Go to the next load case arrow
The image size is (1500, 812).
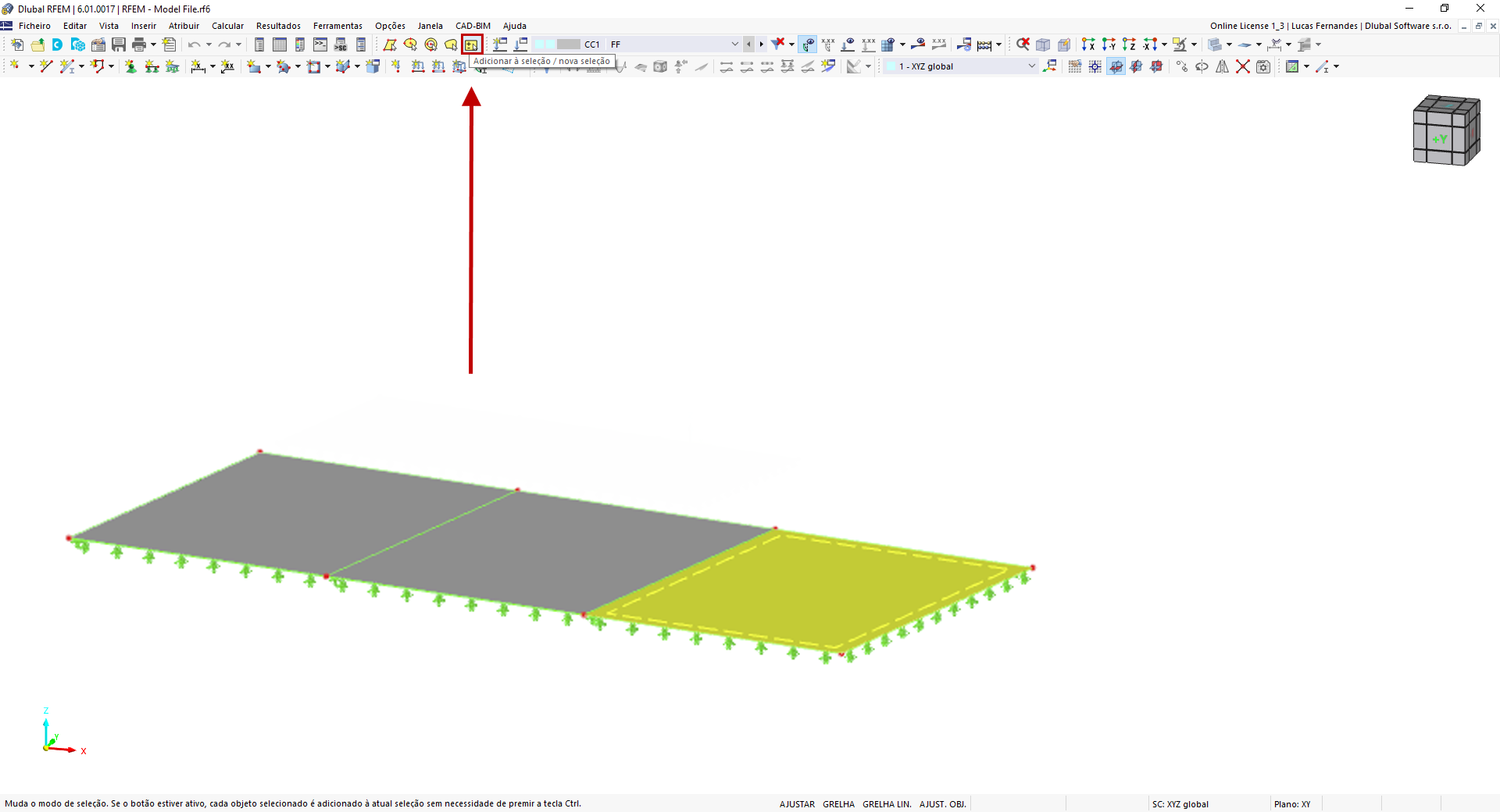pyautogui.click(x=762, y=45)
